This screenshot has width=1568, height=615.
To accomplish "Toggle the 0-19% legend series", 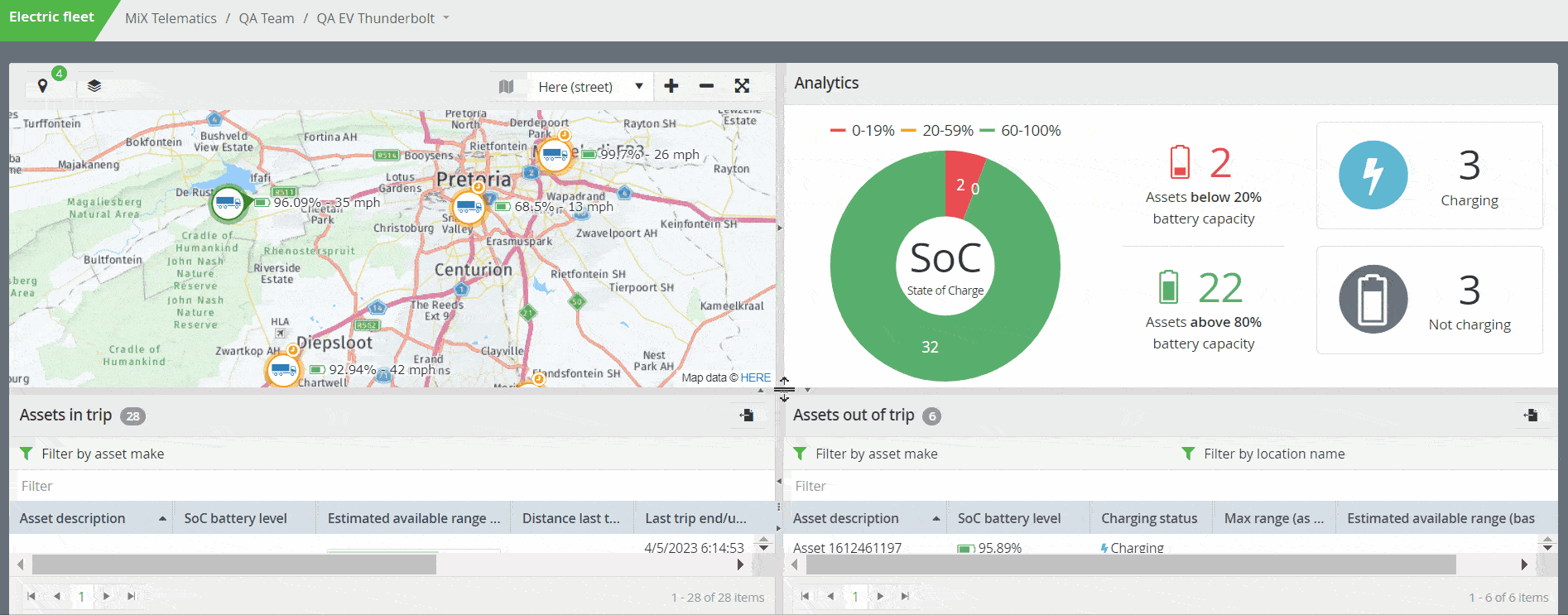I will tap(863, 131).
